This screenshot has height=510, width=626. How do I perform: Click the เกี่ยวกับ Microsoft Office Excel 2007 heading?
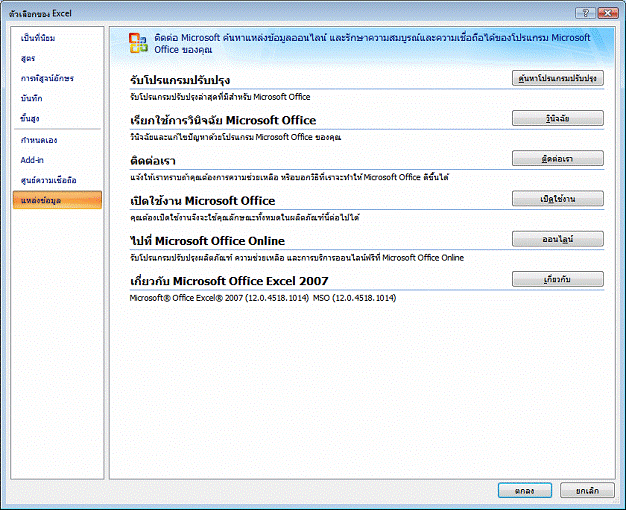point(229,281)
